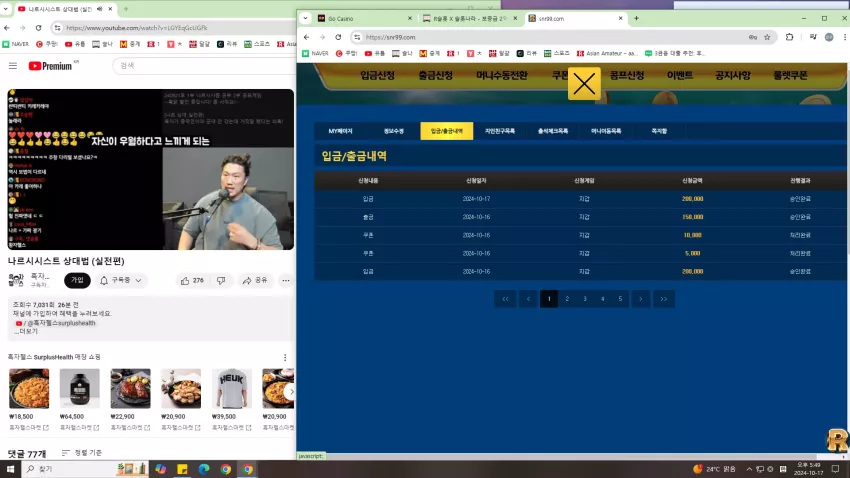
Task: Close the popup with yellow X button
Action: click(x=584, y=84)
